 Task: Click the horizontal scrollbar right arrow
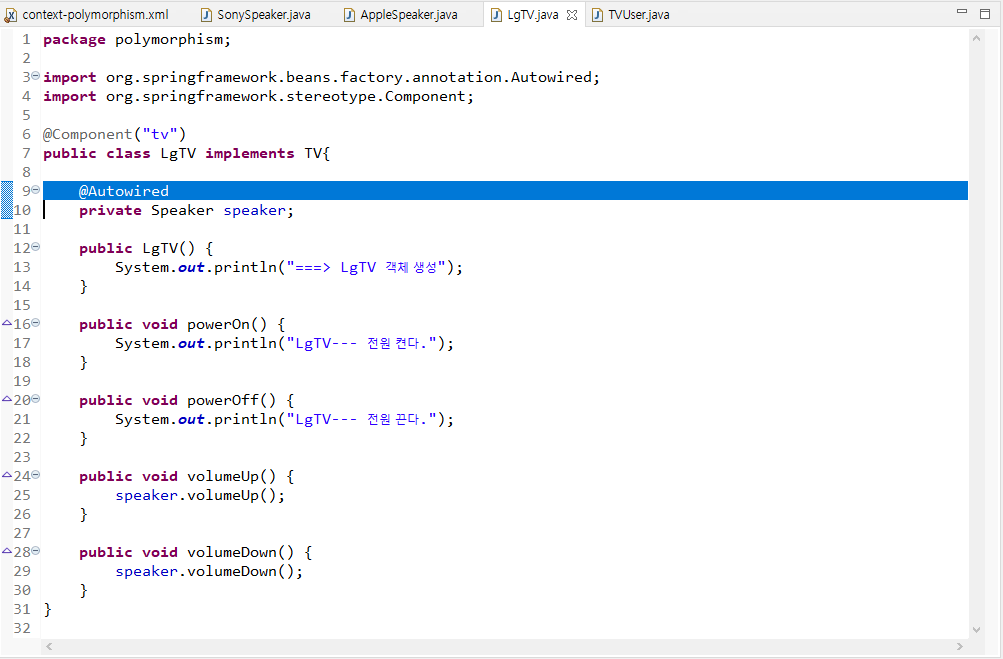point(960,647)
